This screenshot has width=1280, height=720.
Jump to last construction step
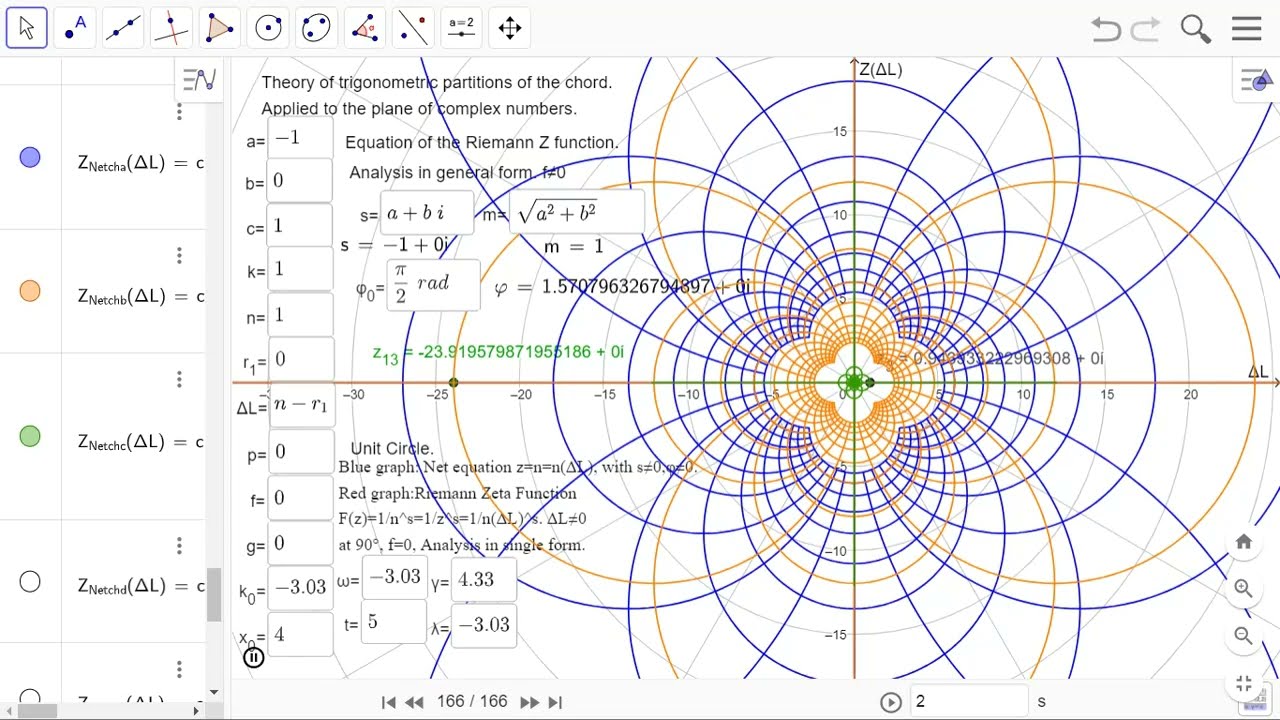click(x=556, y=702)
